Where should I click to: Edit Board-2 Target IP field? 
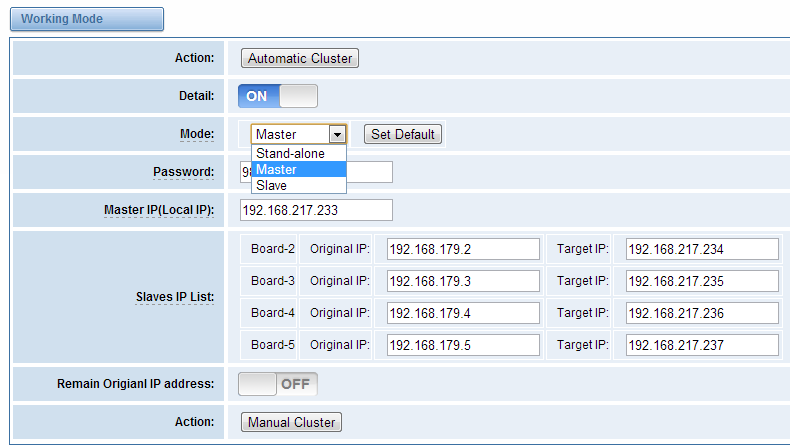[702, 249]
